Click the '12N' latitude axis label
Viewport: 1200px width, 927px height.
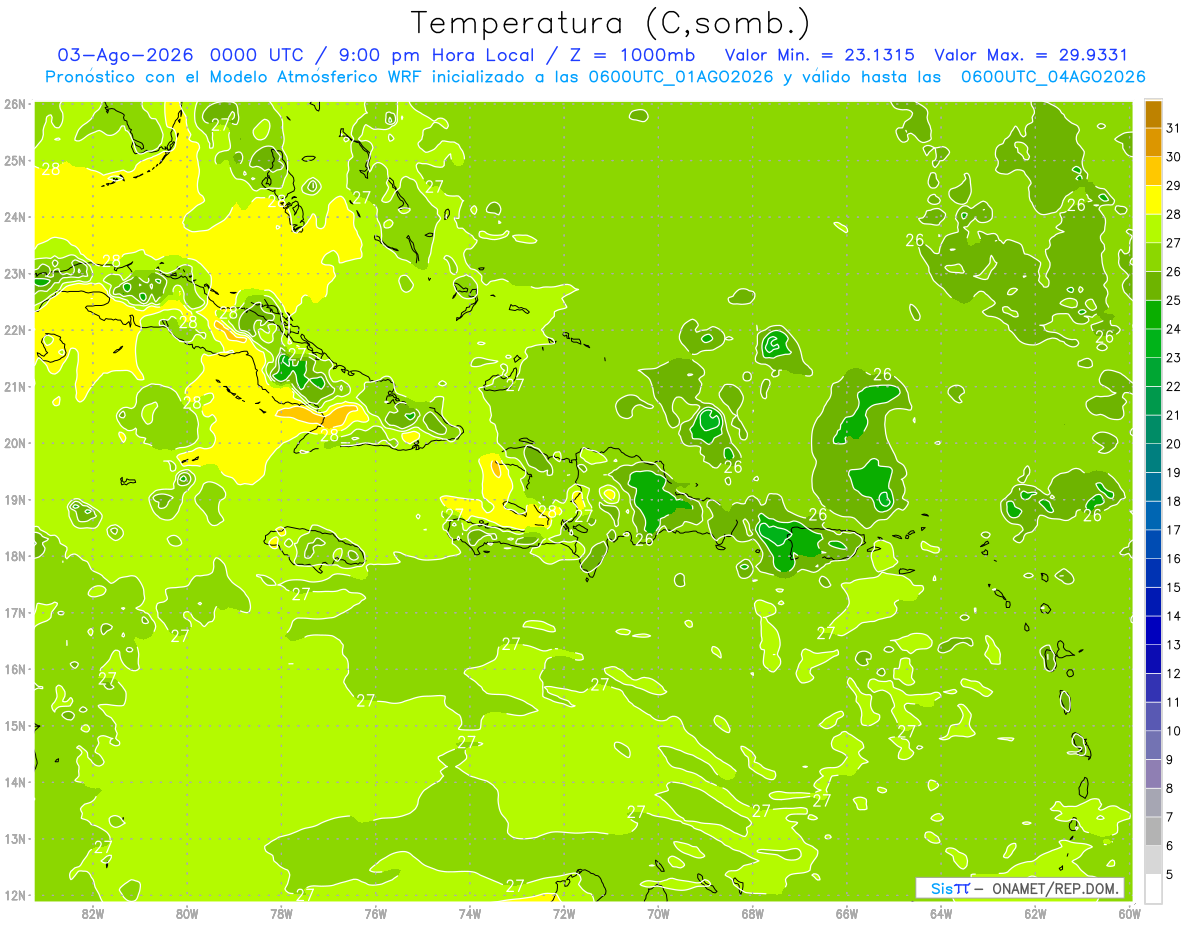tap(15, 895)
